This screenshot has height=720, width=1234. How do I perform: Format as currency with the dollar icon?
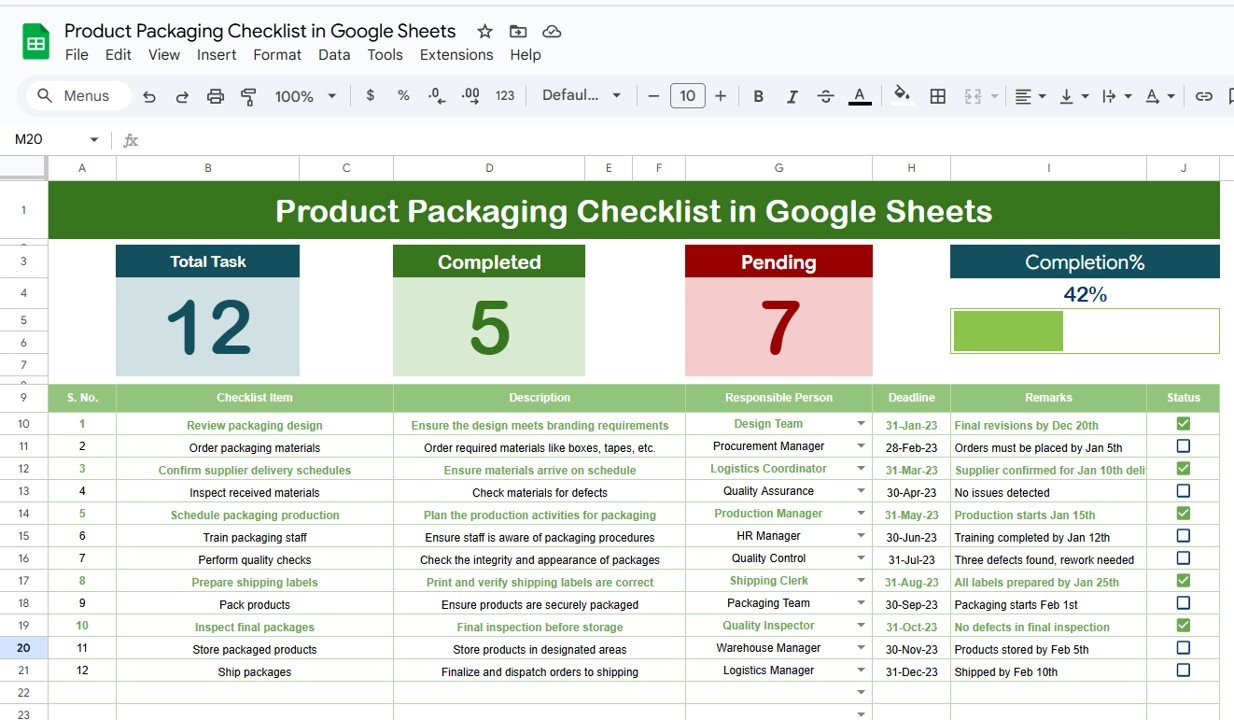point(371,95)
